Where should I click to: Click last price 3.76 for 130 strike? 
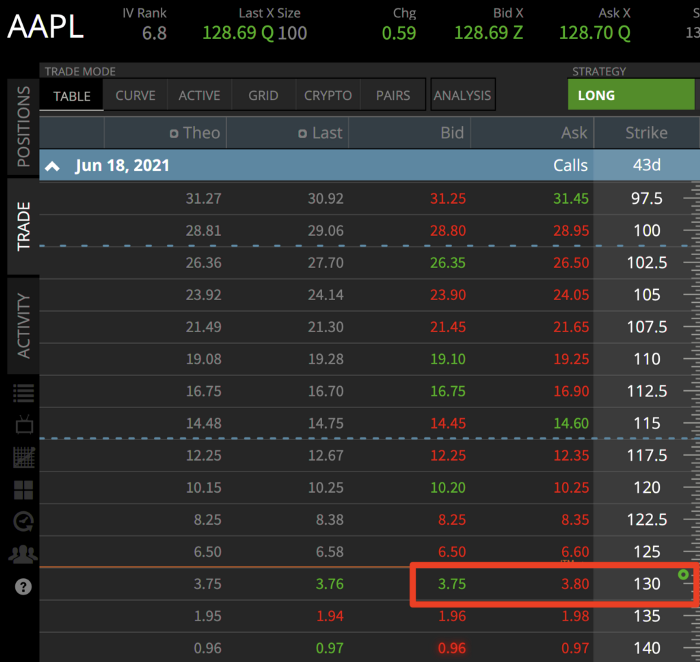329,584
